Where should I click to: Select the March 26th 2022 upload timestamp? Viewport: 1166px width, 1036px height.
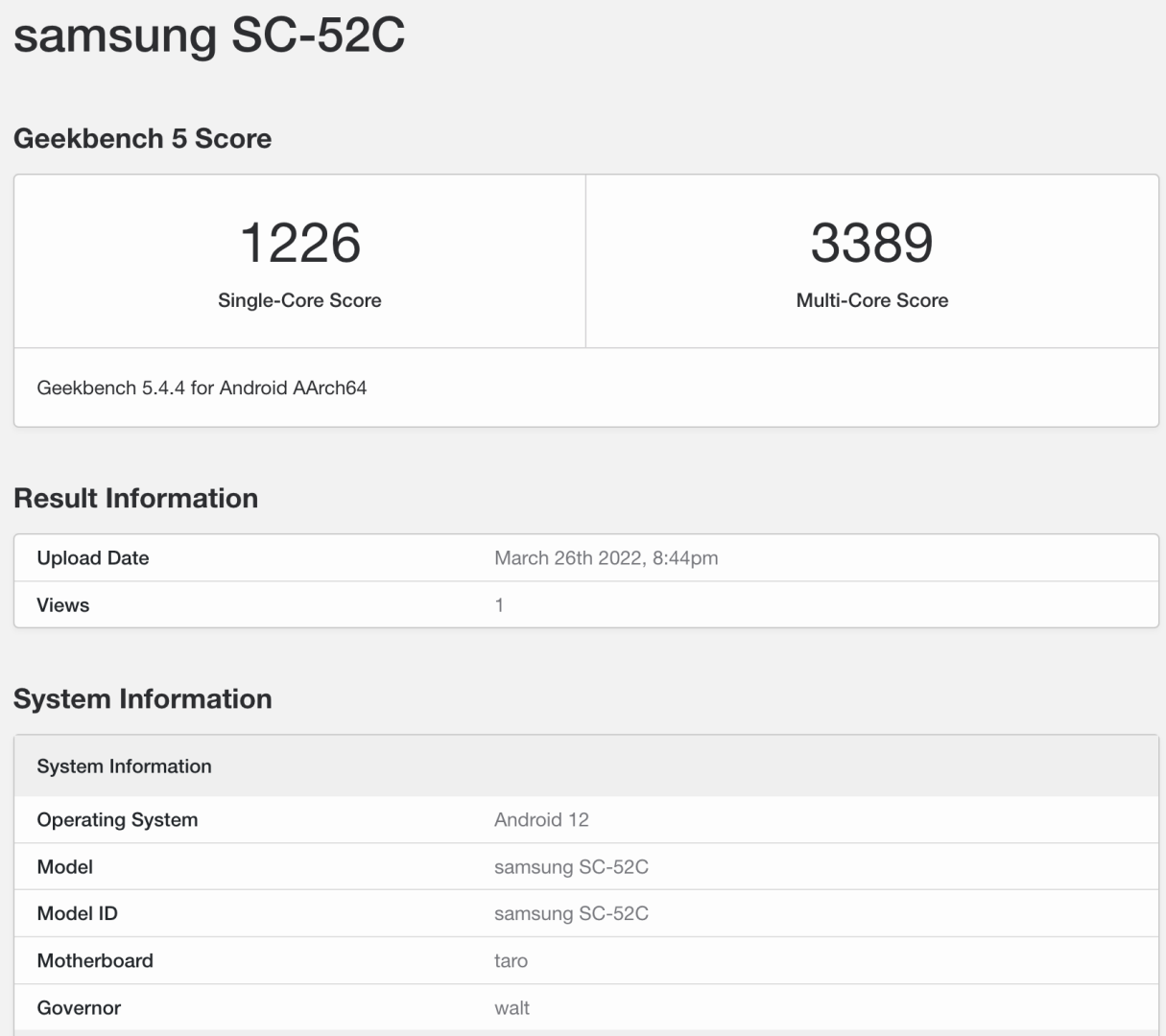(606, 558)
